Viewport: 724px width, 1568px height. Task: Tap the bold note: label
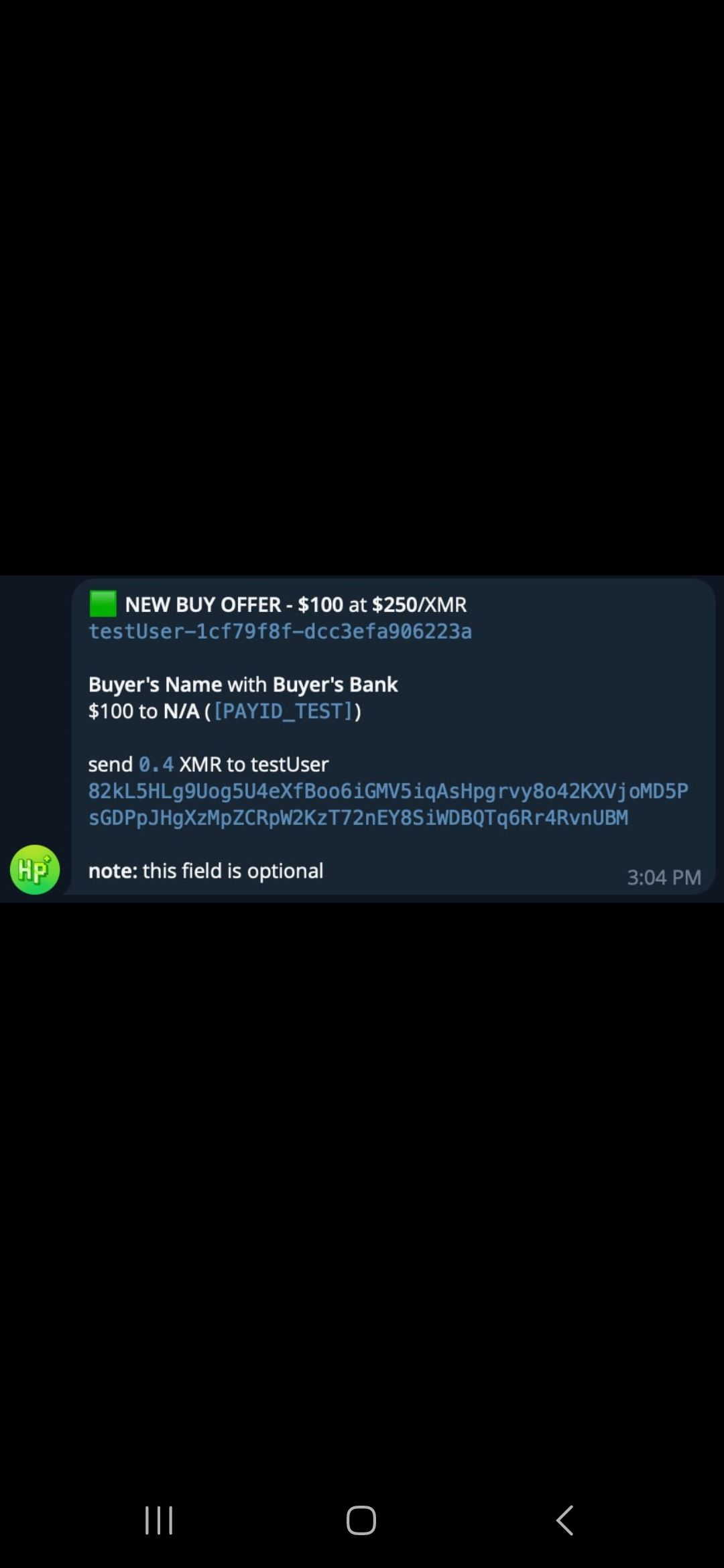[113, 870]
